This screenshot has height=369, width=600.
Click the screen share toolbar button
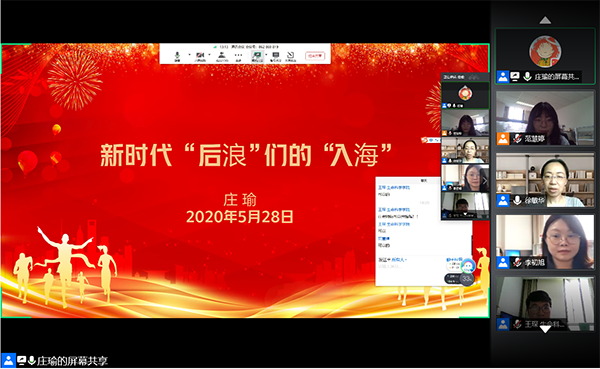click(257, 56)
